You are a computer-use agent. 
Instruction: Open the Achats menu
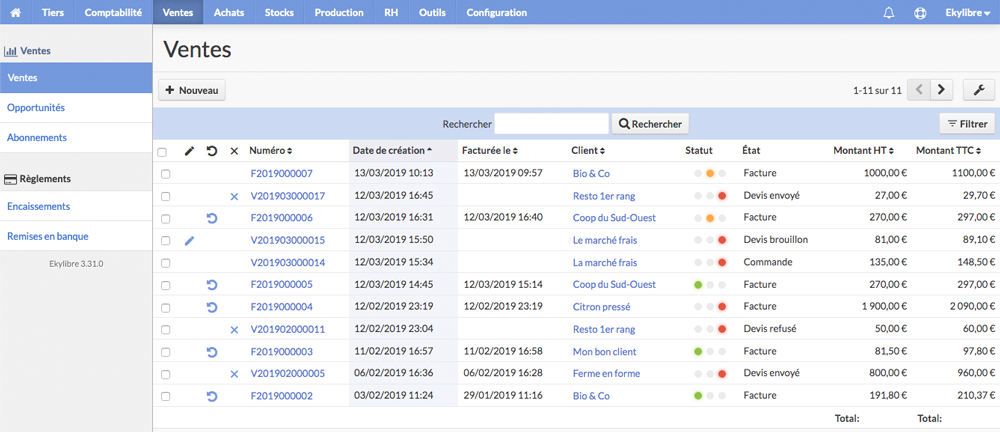(x=229, y=12)
